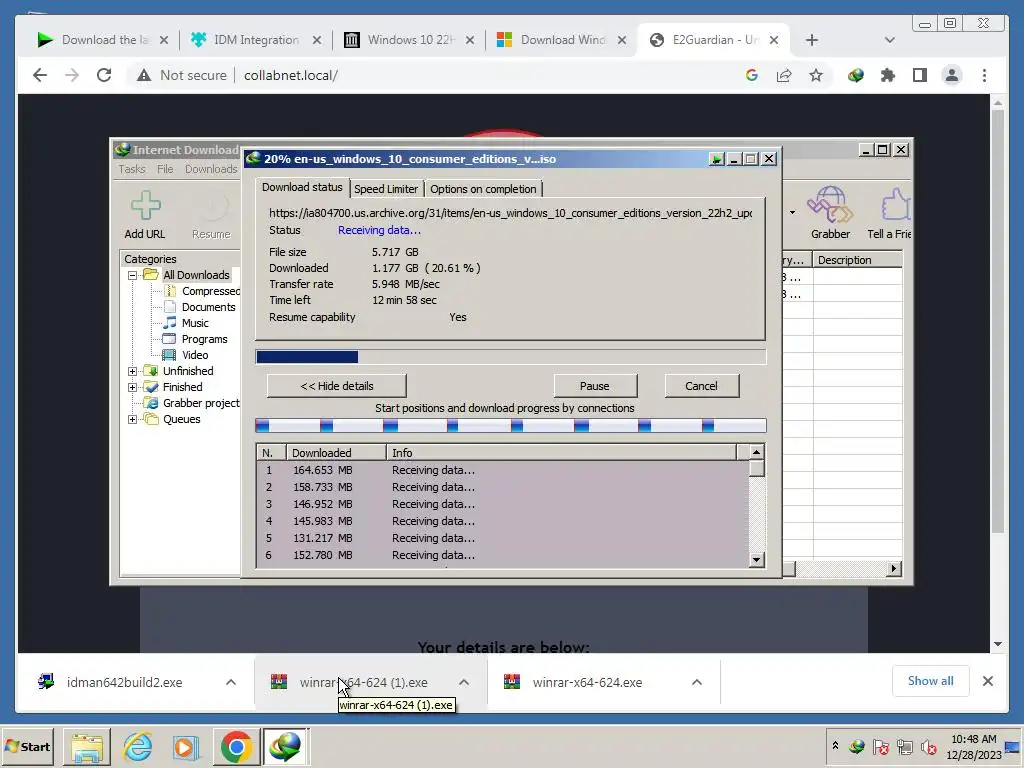Open a new Chrome tab
Image resolution: width=1024 pixels, height=768 pixels.
[x=812, y=40]
